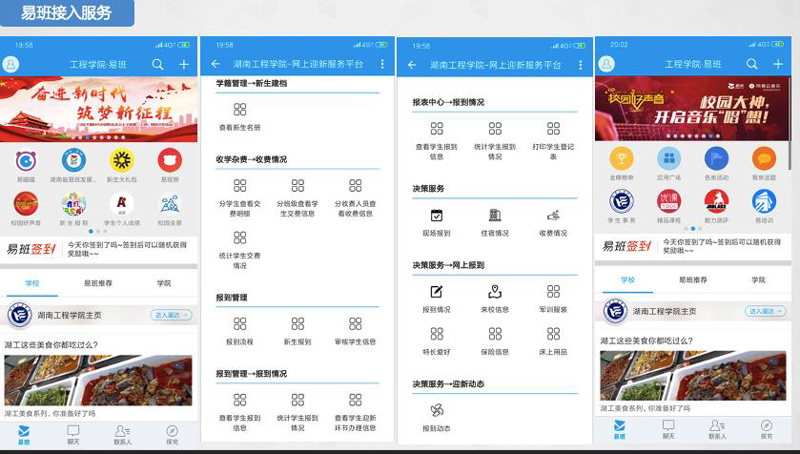800x454 pixels.
Task: Open 住宿情况 building icon
Action: click(494, 216)
